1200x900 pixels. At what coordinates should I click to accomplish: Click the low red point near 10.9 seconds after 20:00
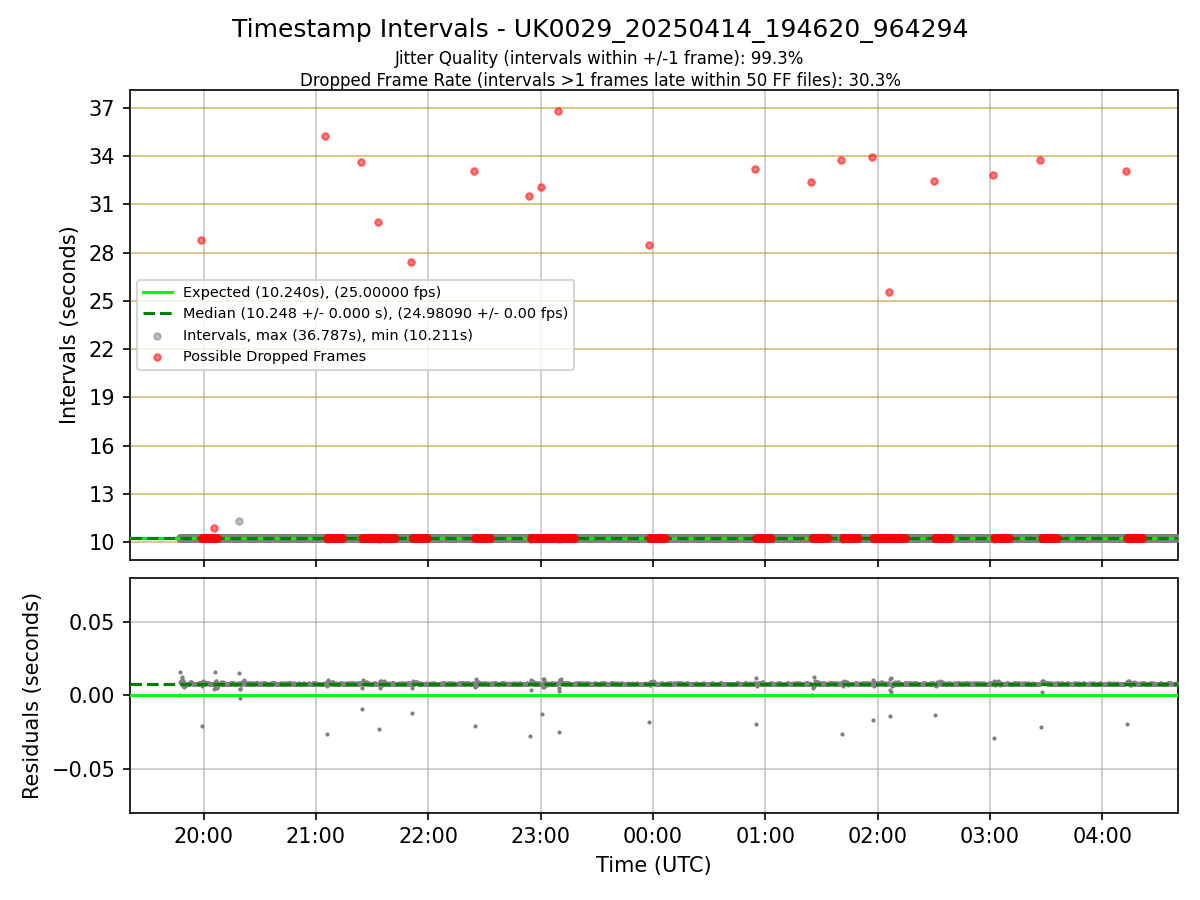pos(214,528)
